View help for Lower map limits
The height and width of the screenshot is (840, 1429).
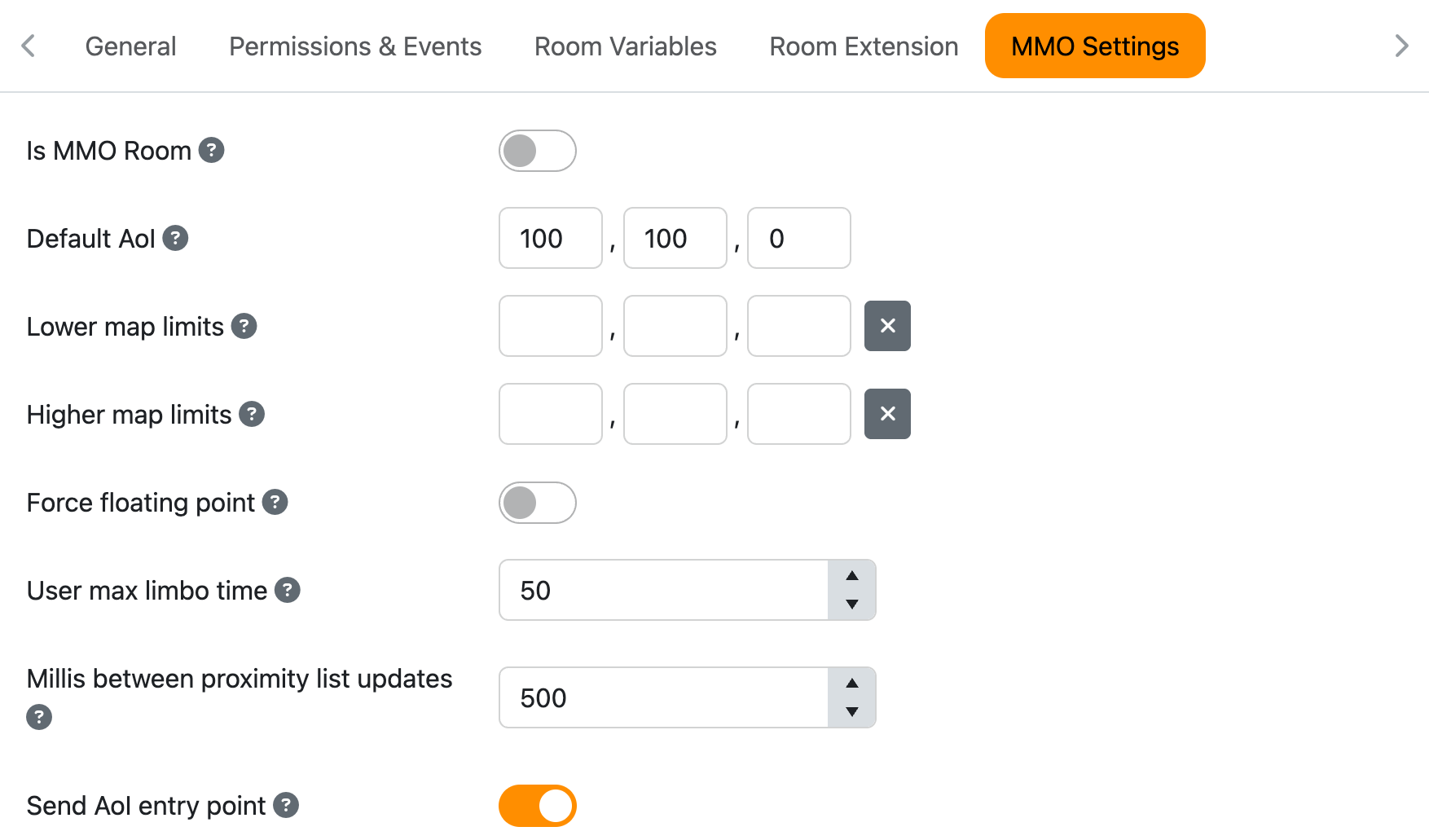click(x=244, y=327)
